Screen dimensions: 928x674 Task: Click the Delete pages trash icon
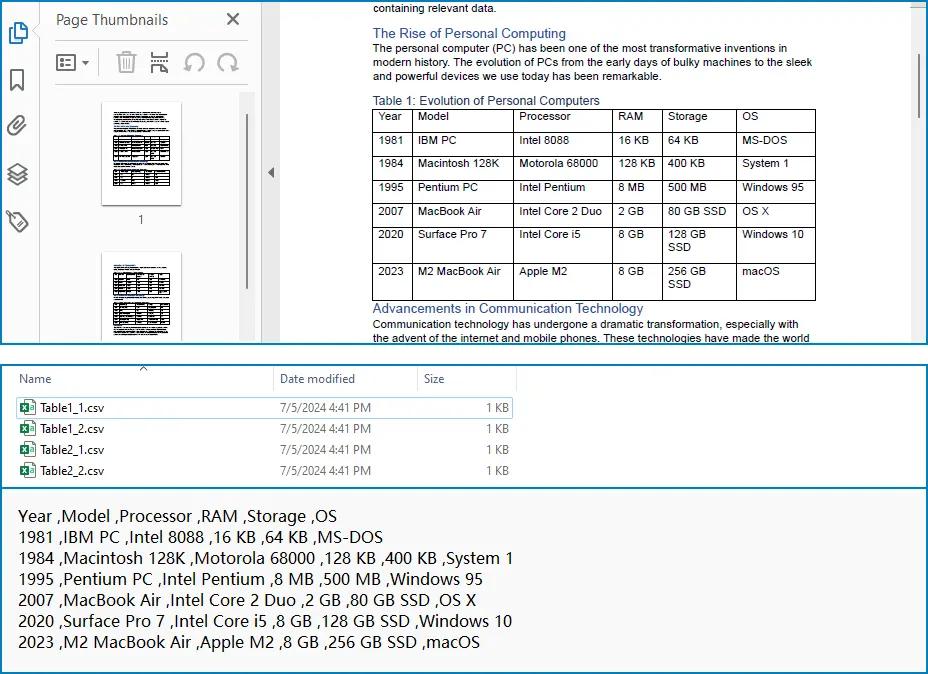126,62
